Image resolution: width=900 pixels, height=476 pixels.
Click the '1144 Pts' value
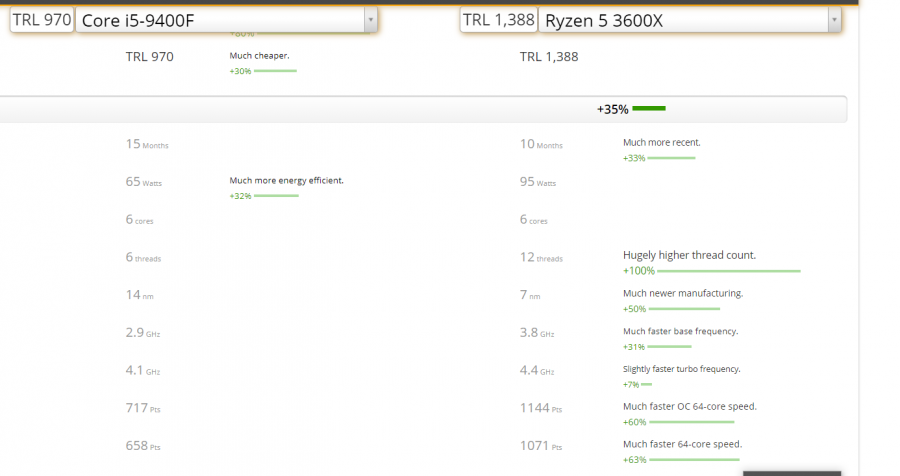tap(541, 408)
